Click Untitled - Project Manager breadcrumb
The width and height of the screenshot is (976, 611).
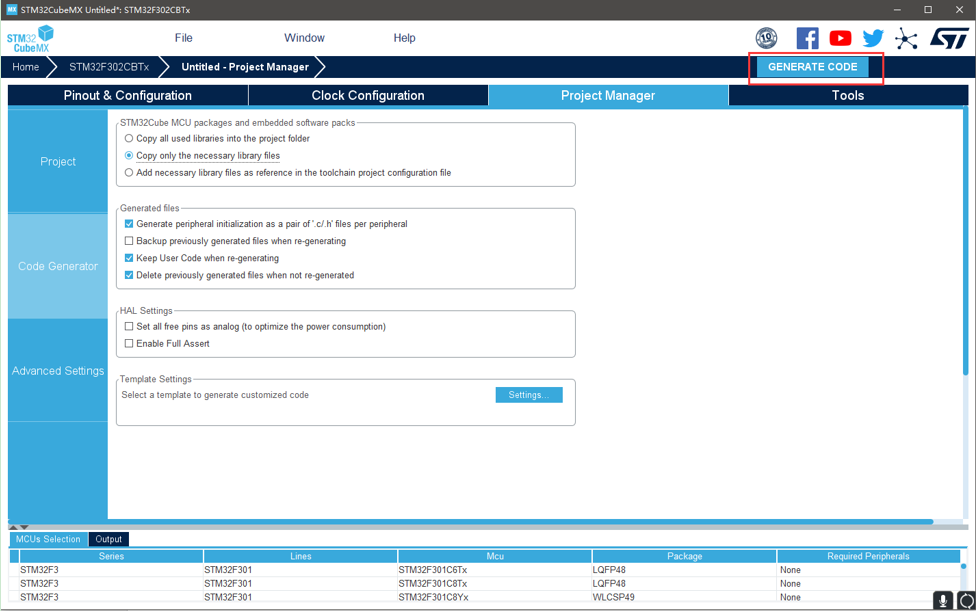click(x=245, y=67)
